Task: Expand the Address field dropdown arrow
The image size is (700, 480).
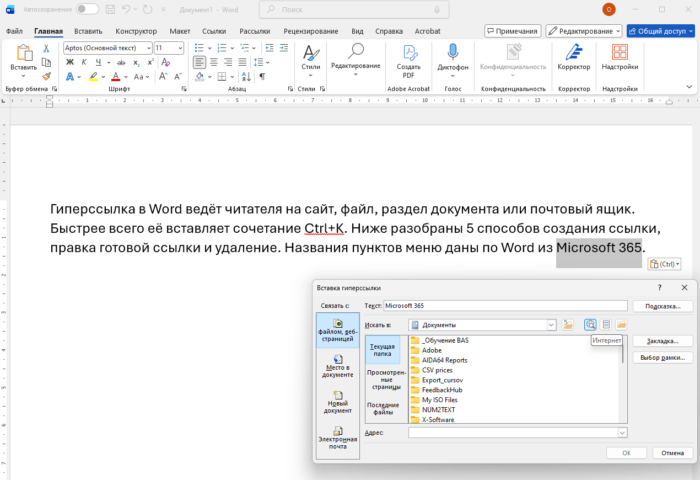Action: point(622,432)
